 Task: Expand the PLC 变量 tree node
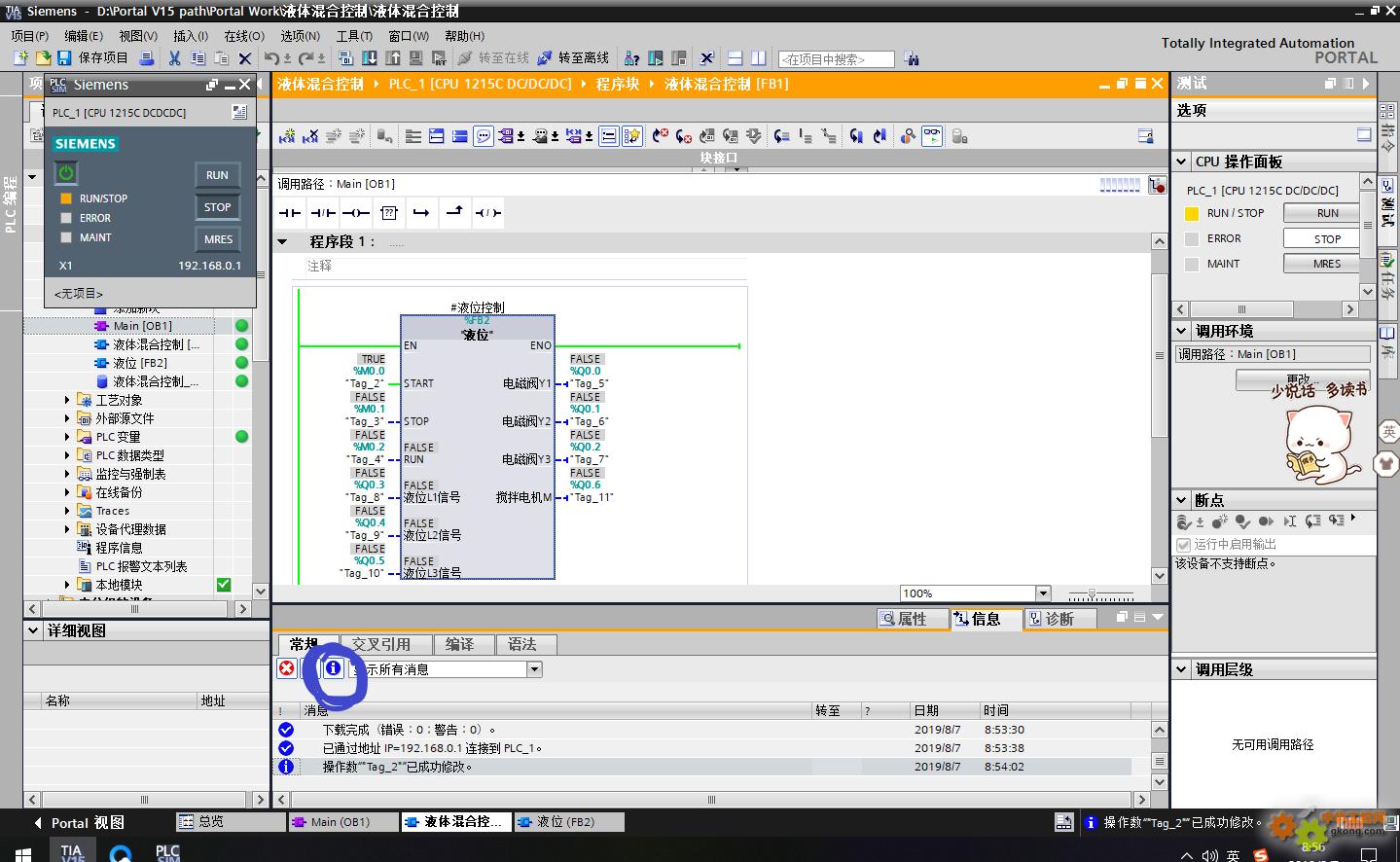[x=67, y=437]
